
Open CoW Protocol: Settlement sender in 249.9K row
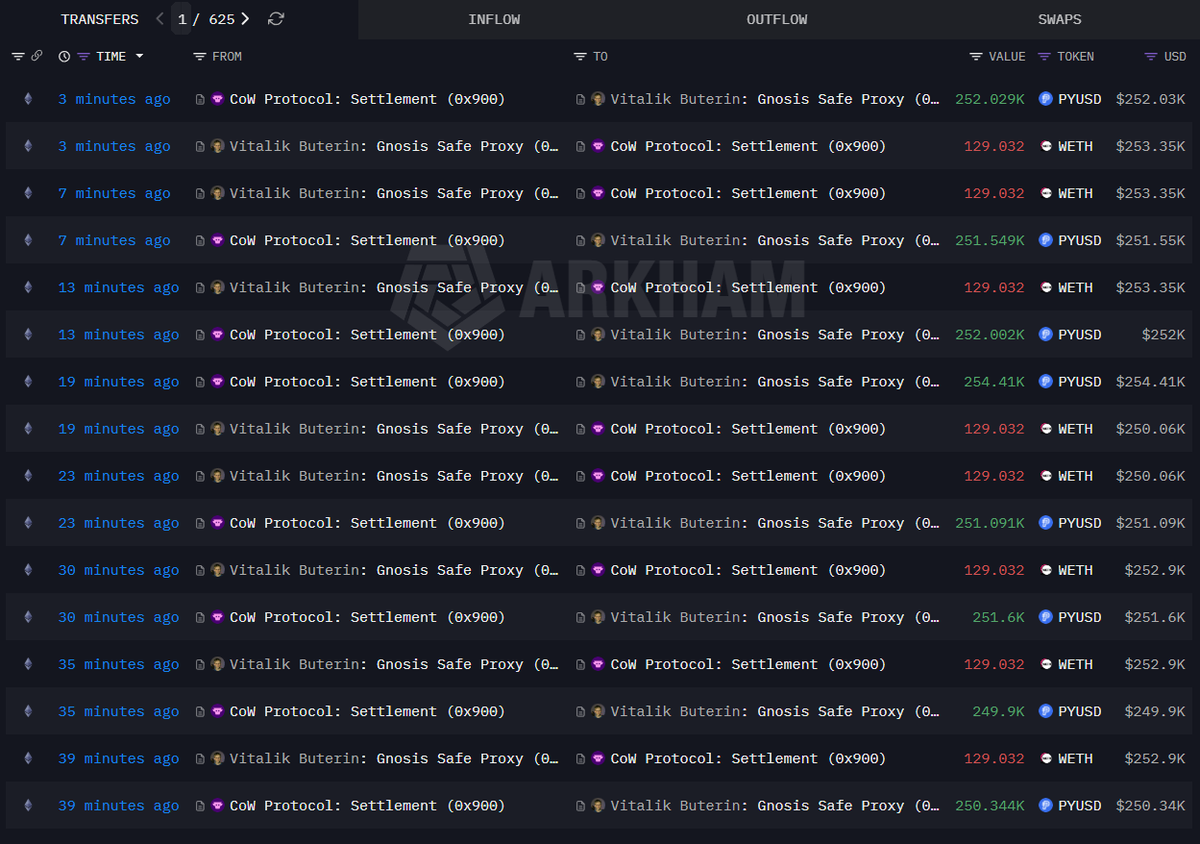pos(367,712)
